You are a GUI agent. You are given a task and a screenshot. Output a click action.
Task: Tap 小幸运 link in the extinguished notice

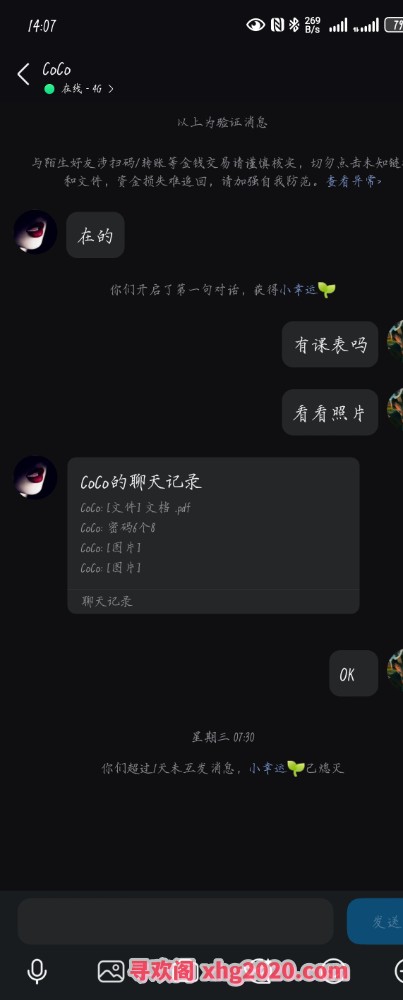point(267,768)
